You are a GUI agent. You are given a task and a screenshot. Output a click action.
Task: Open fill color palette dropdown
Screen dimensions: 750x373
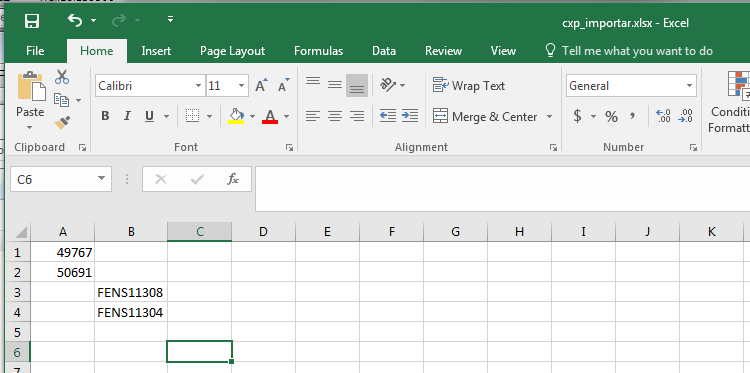252,116
